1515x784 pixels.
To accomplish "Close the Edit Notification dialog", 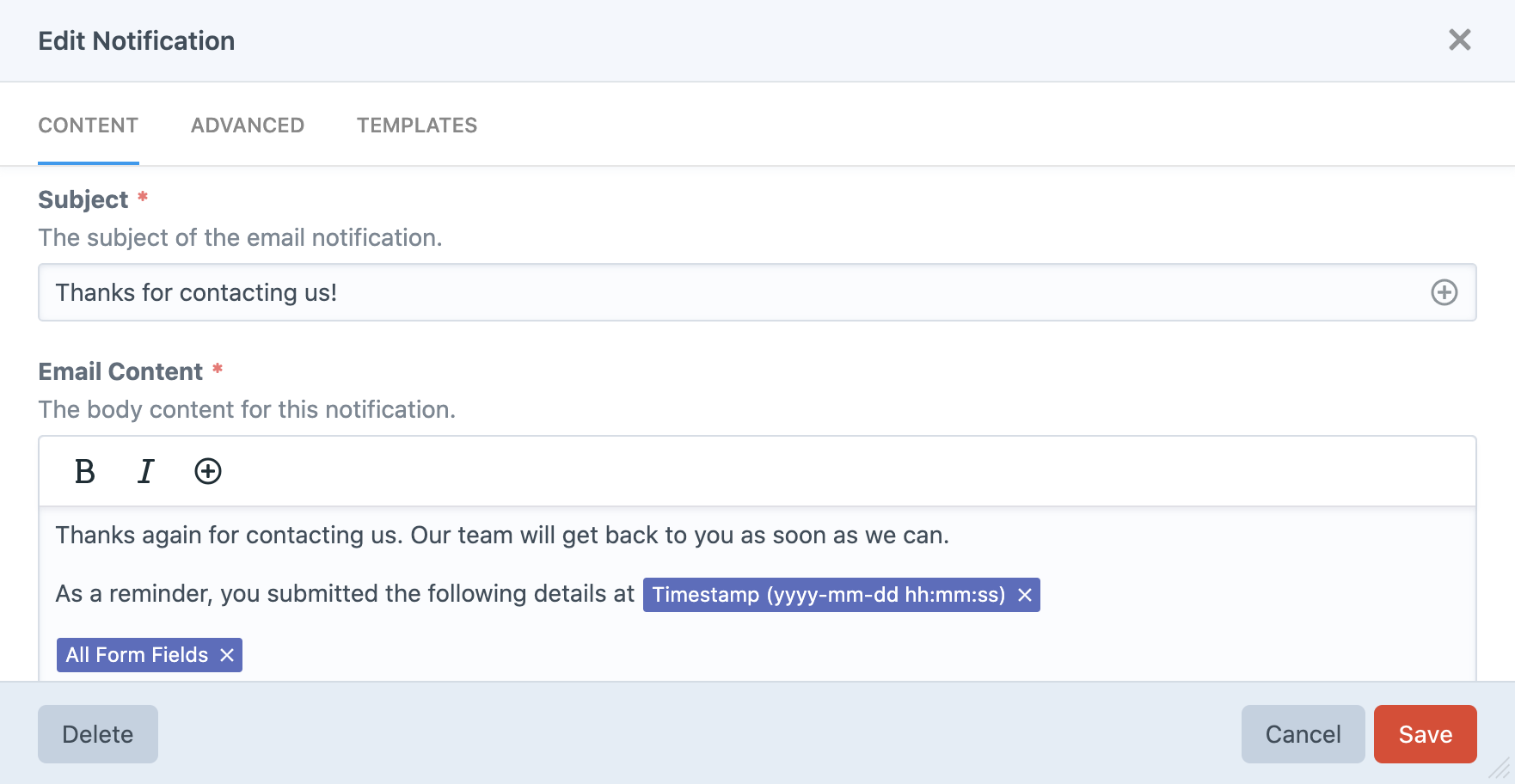I will point(1459,40).
